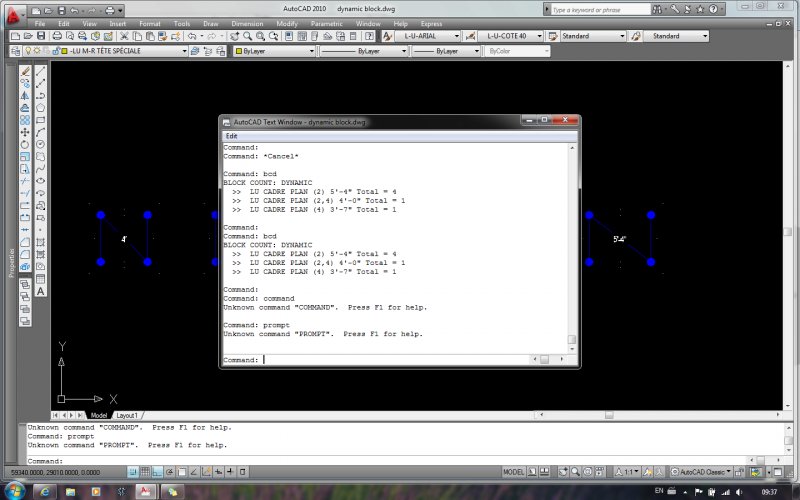The height and width of the screenshot is (500, 800).
Task: Open the Express menu
Action: pos(431,23)
